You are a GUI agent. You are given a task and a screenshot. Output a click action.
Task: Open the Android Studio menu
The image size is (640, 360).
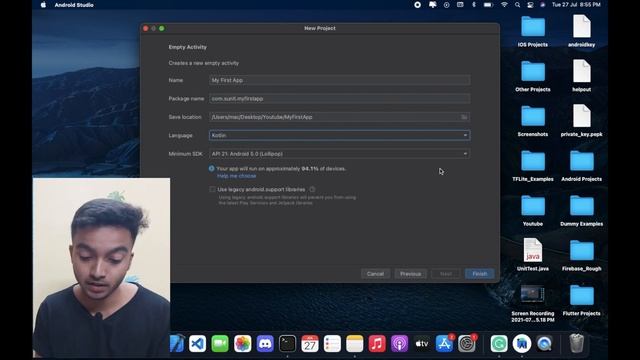74,5
